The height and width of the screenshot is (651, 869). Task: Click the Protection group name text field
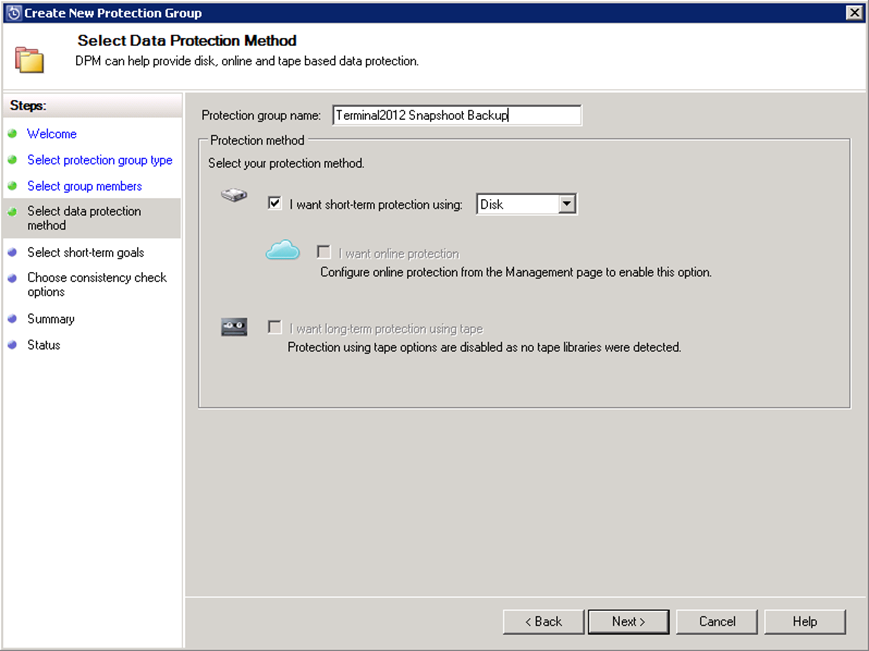(457, 115)
